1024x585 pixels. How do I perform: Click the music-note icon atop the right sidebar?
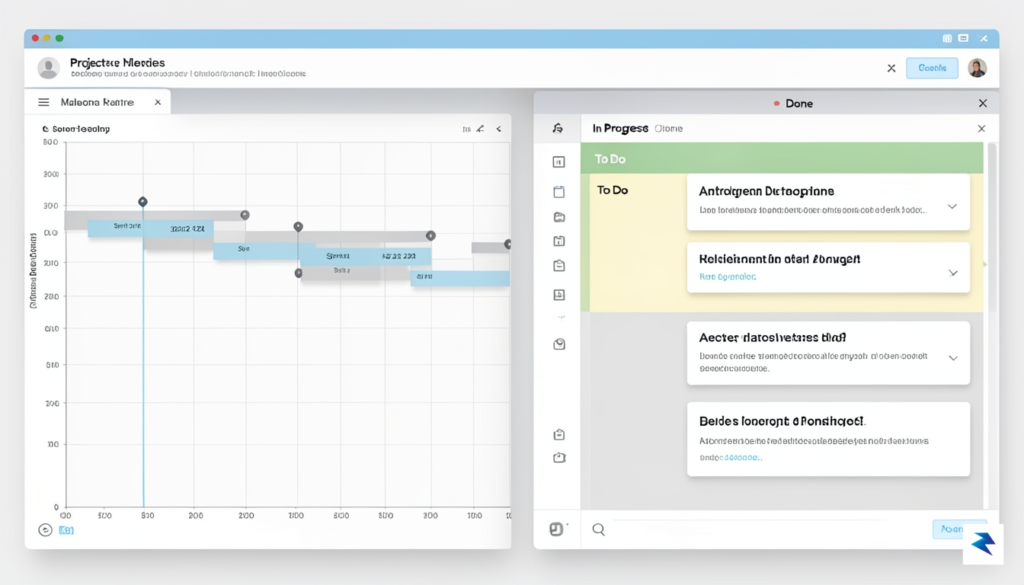point(558,129)
